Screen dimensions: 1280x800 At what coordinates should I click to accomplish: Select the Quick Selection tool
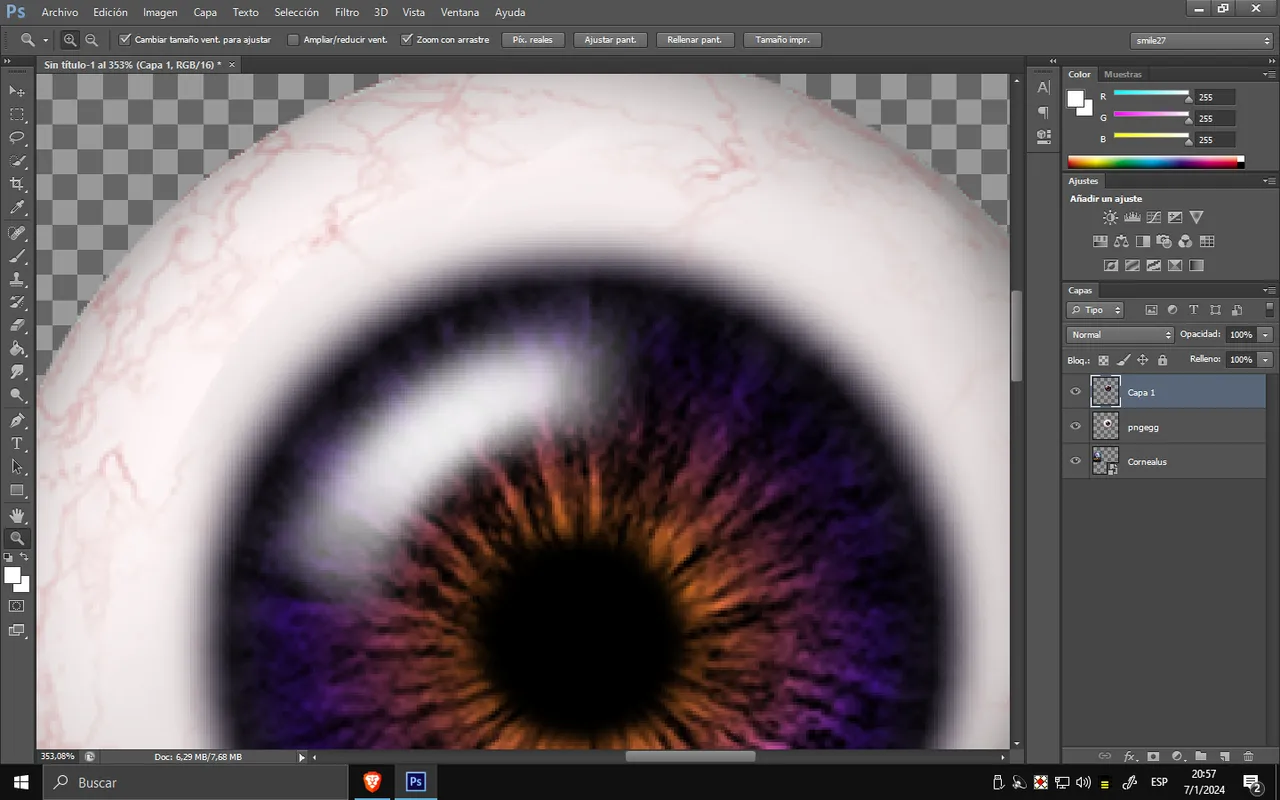coord(17,162)
